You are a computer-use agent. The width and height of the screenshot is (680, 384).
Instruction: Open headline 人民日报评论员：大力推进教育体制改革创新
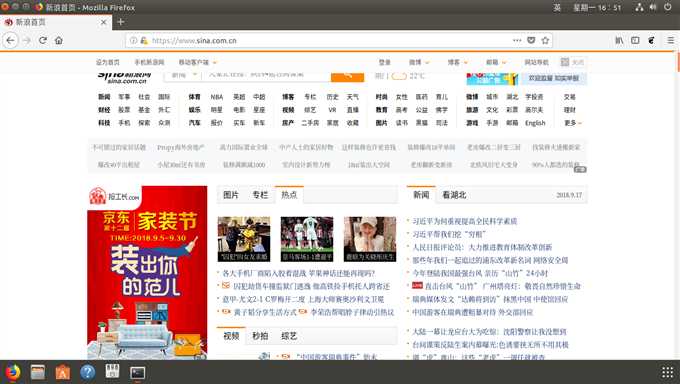coord(482,247)
